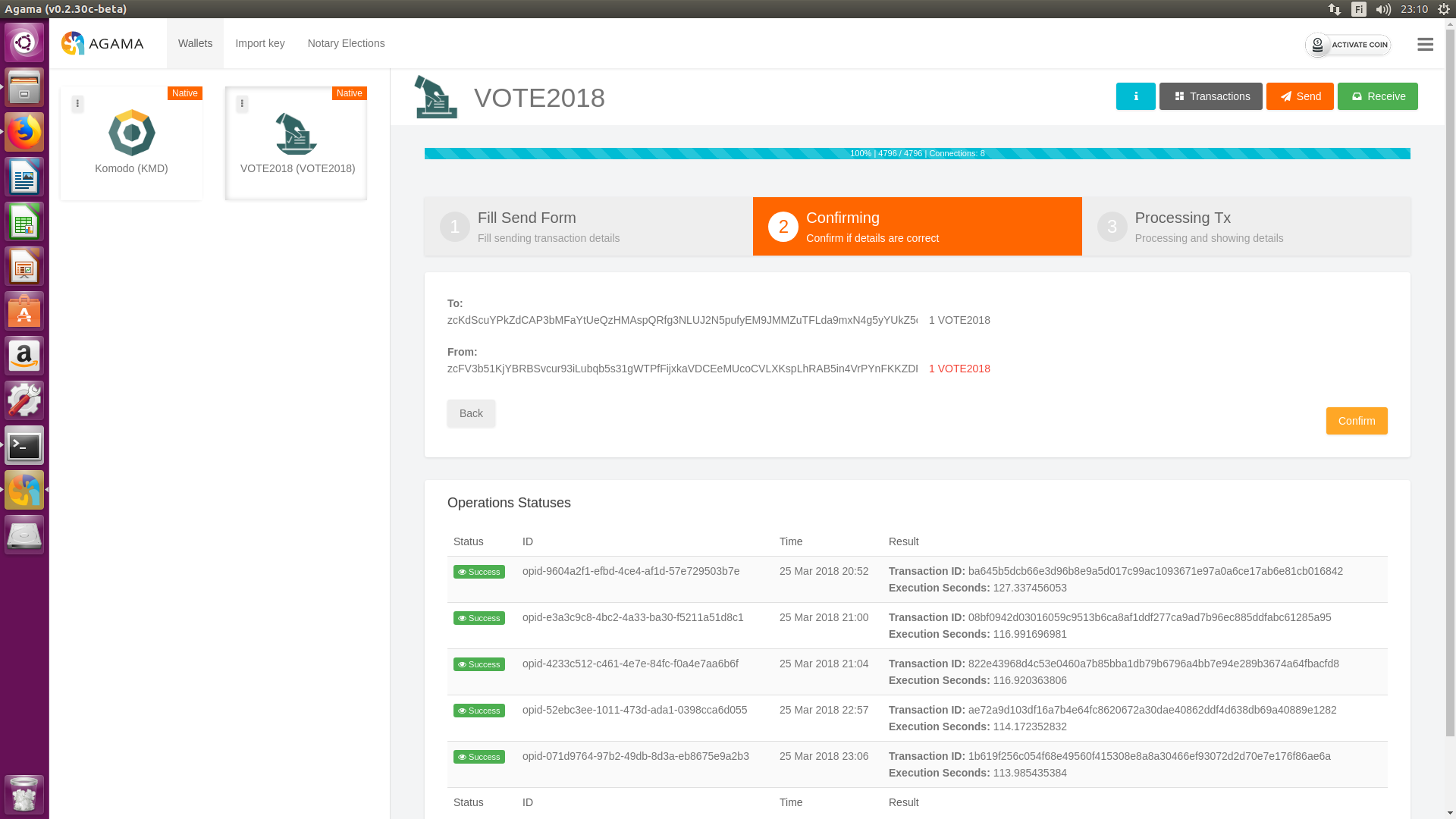The width and height of the screenshot is (1456, 819).
Task: Expand the Notary Elections menu tab
Action: pyautogui.click(x=346, y=43)
